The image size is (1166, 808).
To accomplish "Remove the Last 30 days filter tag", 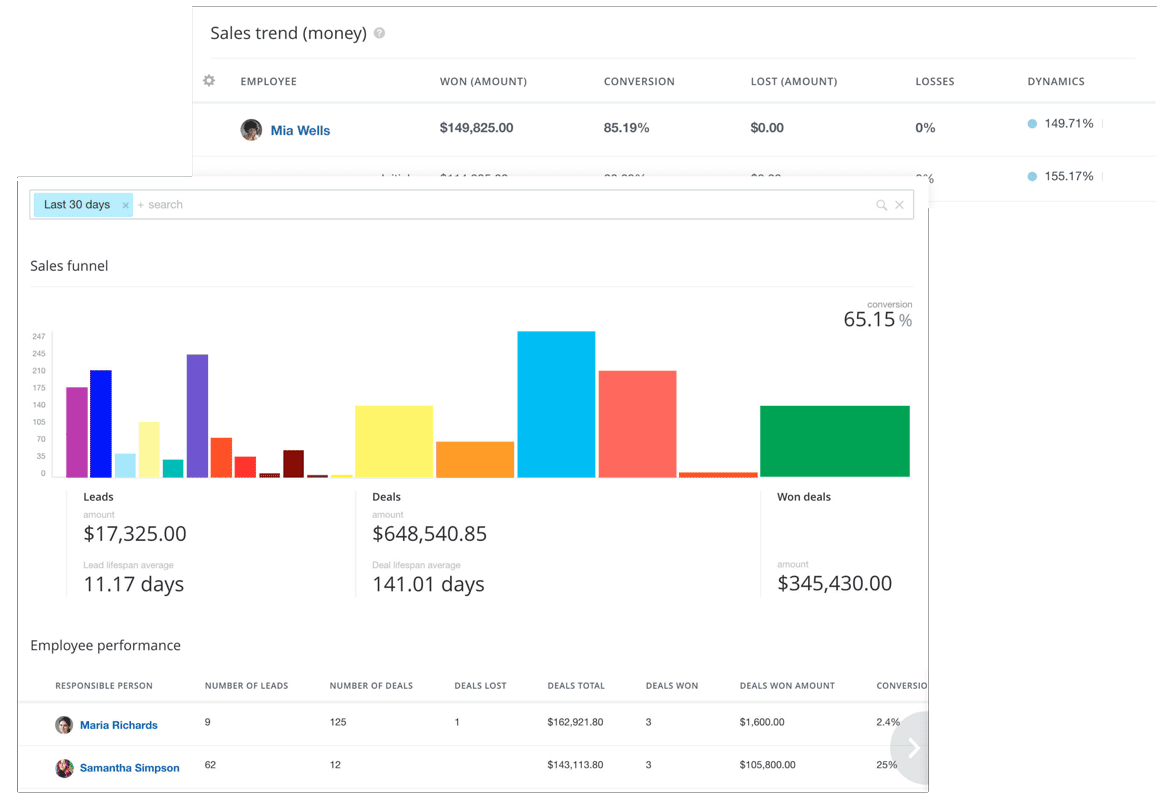I will click(125, 205).
